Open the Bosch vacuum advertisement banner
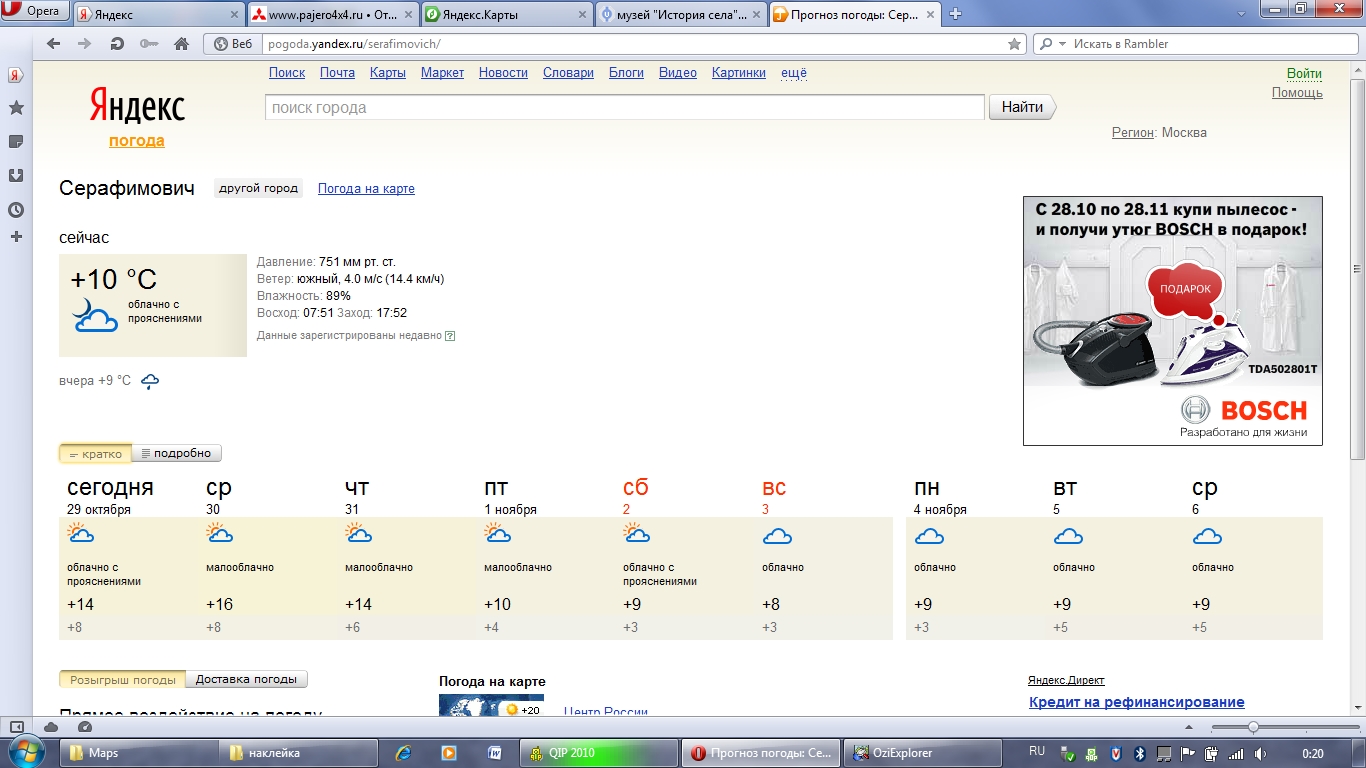The height and width of the screenshot is (768, 1366). [1172, 320]
